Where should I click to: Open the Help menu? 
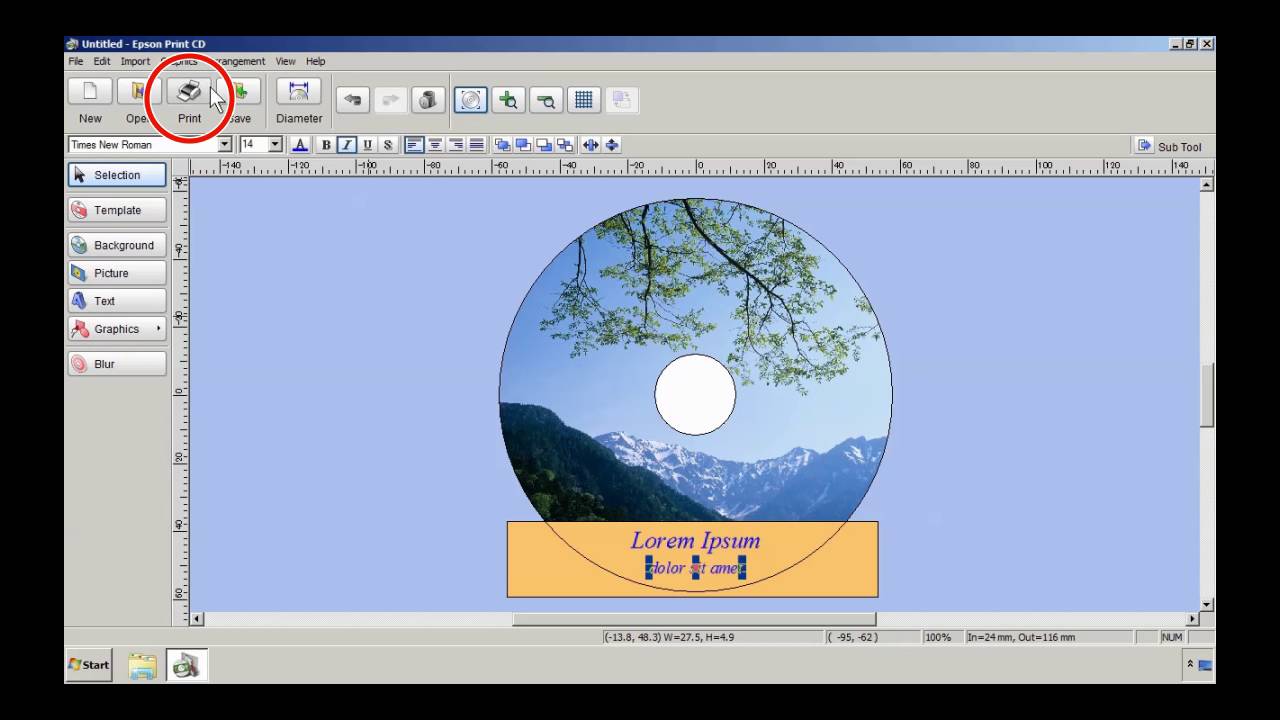316,61
